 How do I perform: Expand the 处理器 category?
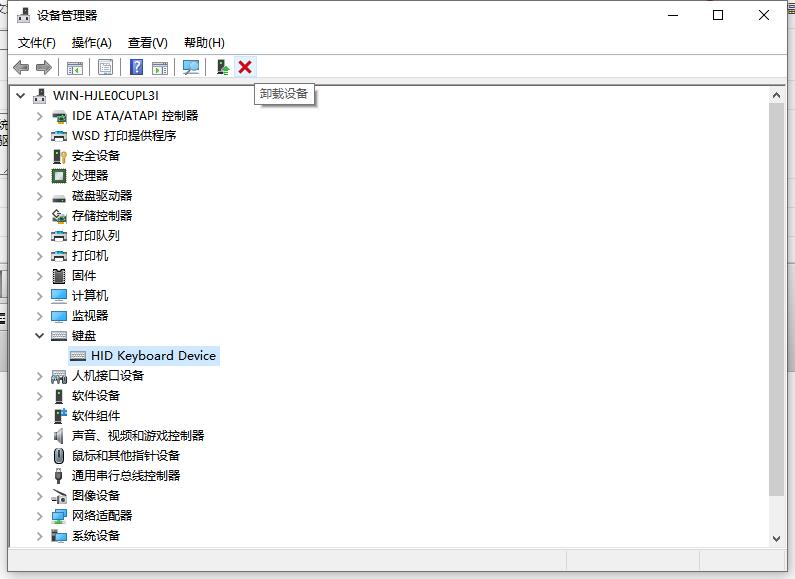[x=40, y=176]
